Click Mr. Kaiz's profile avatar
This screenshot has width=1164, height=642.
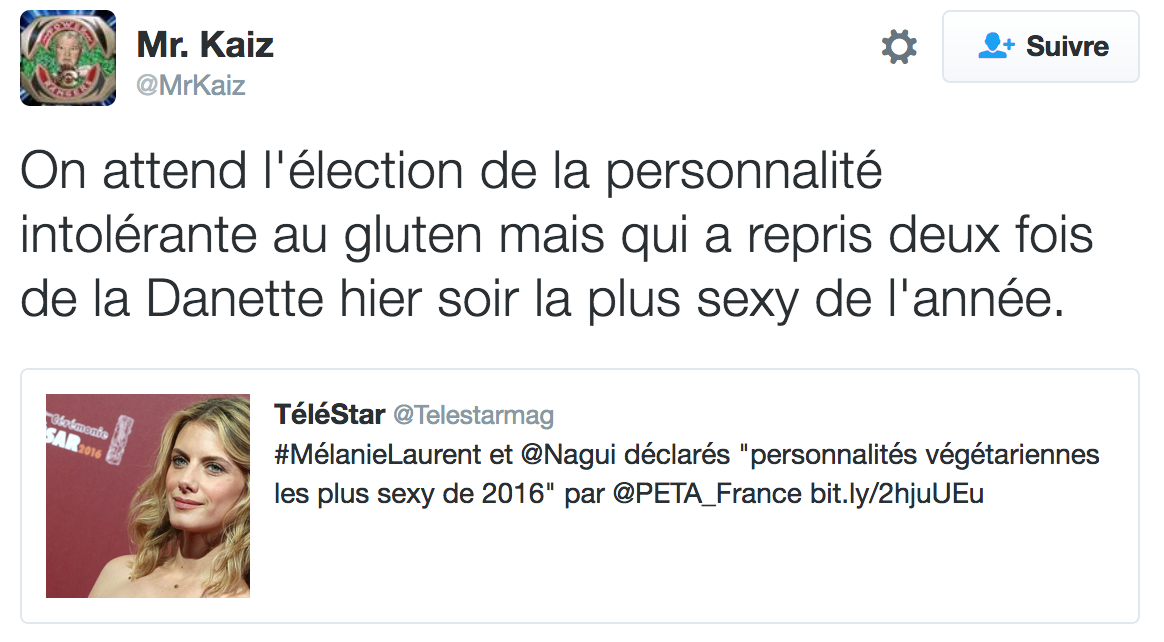67,58
